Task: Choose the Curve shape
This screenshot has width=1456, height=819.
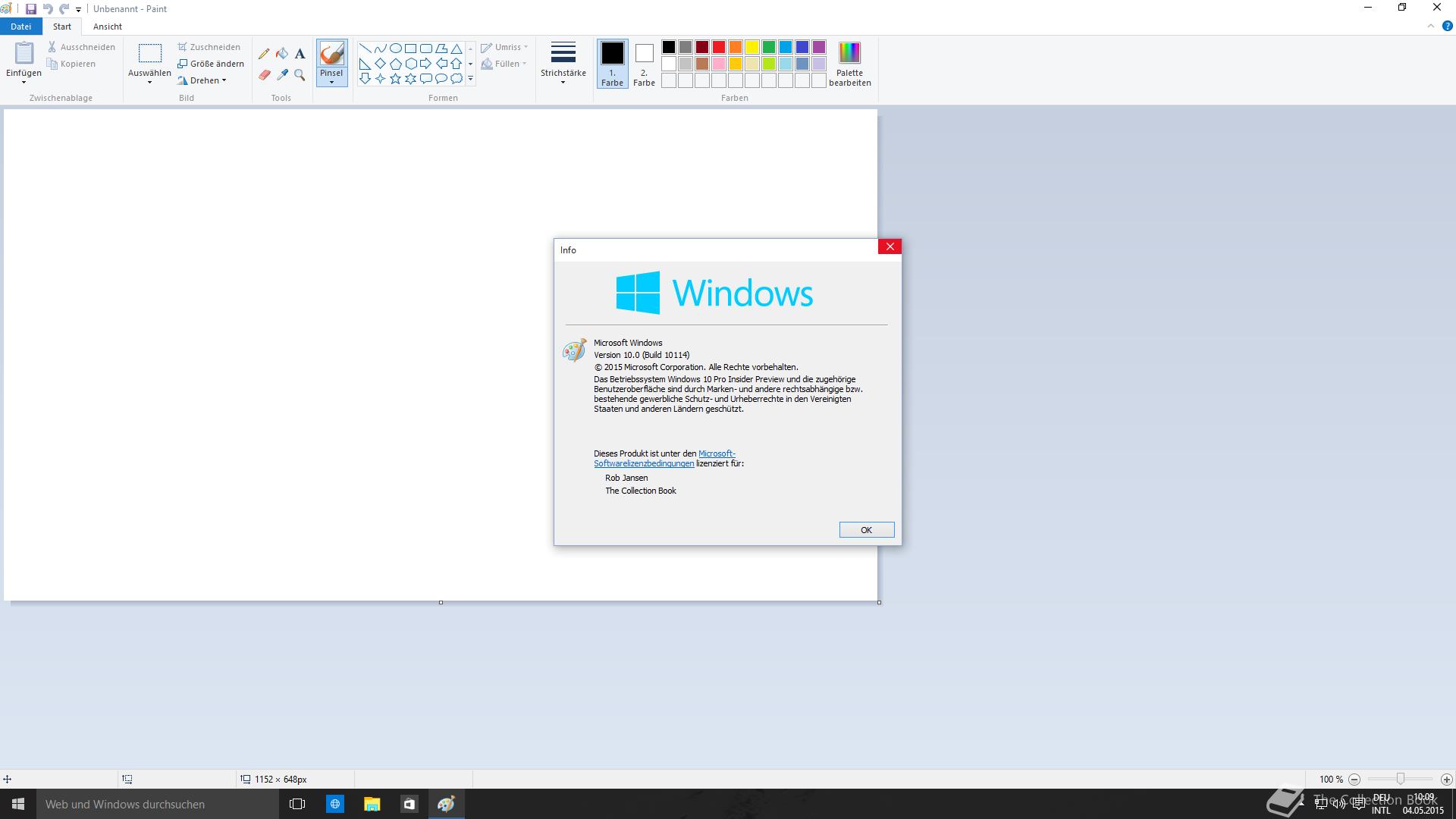Action: (x=380, y=49)
